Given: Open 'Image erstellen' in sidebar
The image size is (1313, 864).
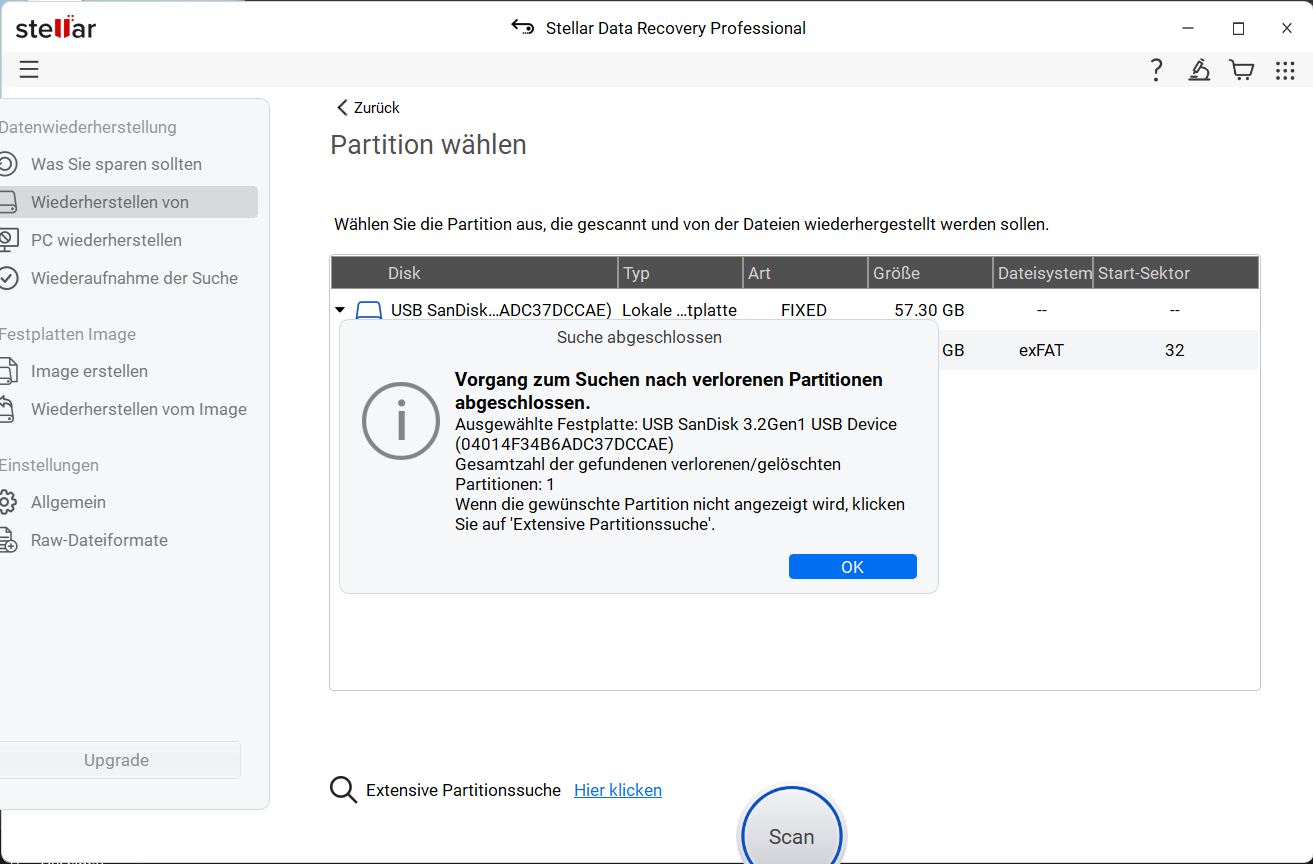Looking at the screenshot, I should click(x=89, y=371).
